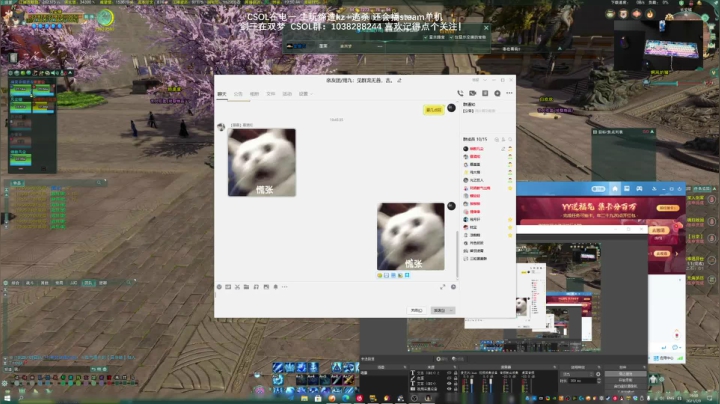720x404 pixels.
Task: Flip the toggle switch in YY title bar
Action: (598, 189)
